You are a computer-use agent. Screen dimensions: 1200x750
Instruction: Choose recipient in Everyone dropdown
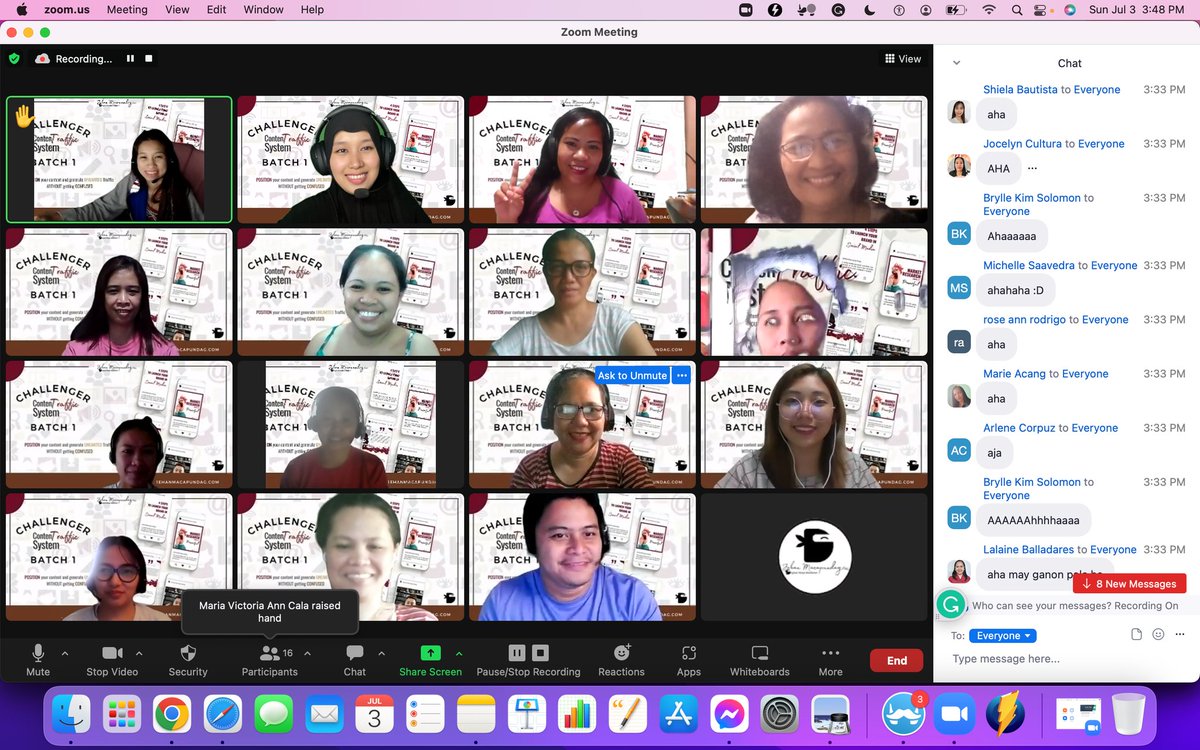(x=1003, y=636)
